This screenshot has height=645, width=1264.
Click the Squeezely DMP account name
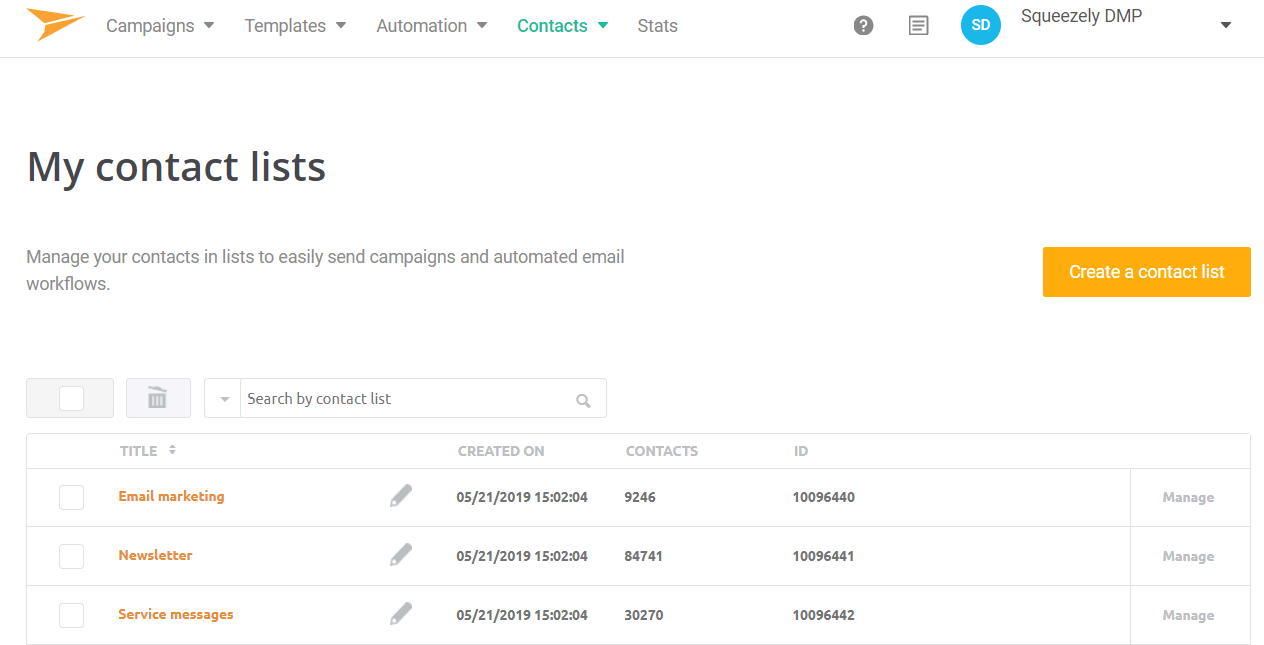coord(1081,16)
